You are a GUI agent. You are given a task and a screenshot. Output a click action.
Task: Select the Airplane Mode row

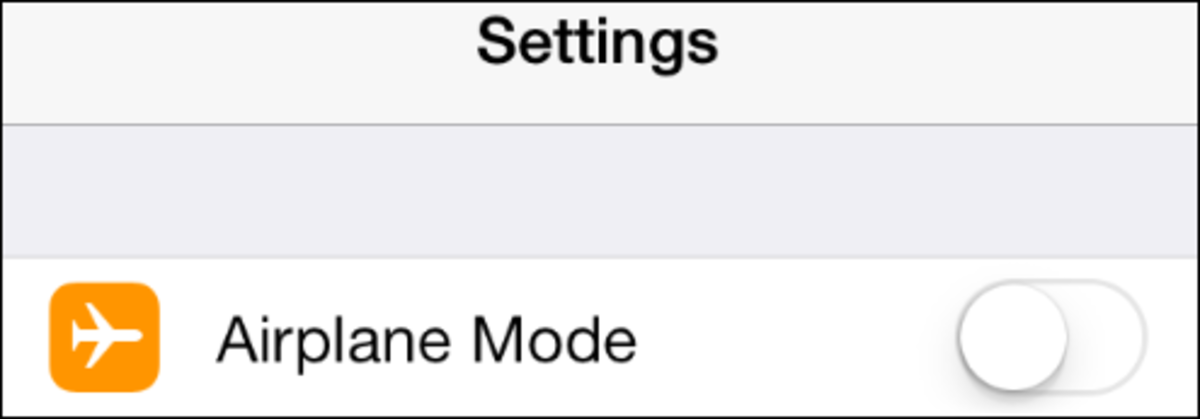tap(600, 337)
